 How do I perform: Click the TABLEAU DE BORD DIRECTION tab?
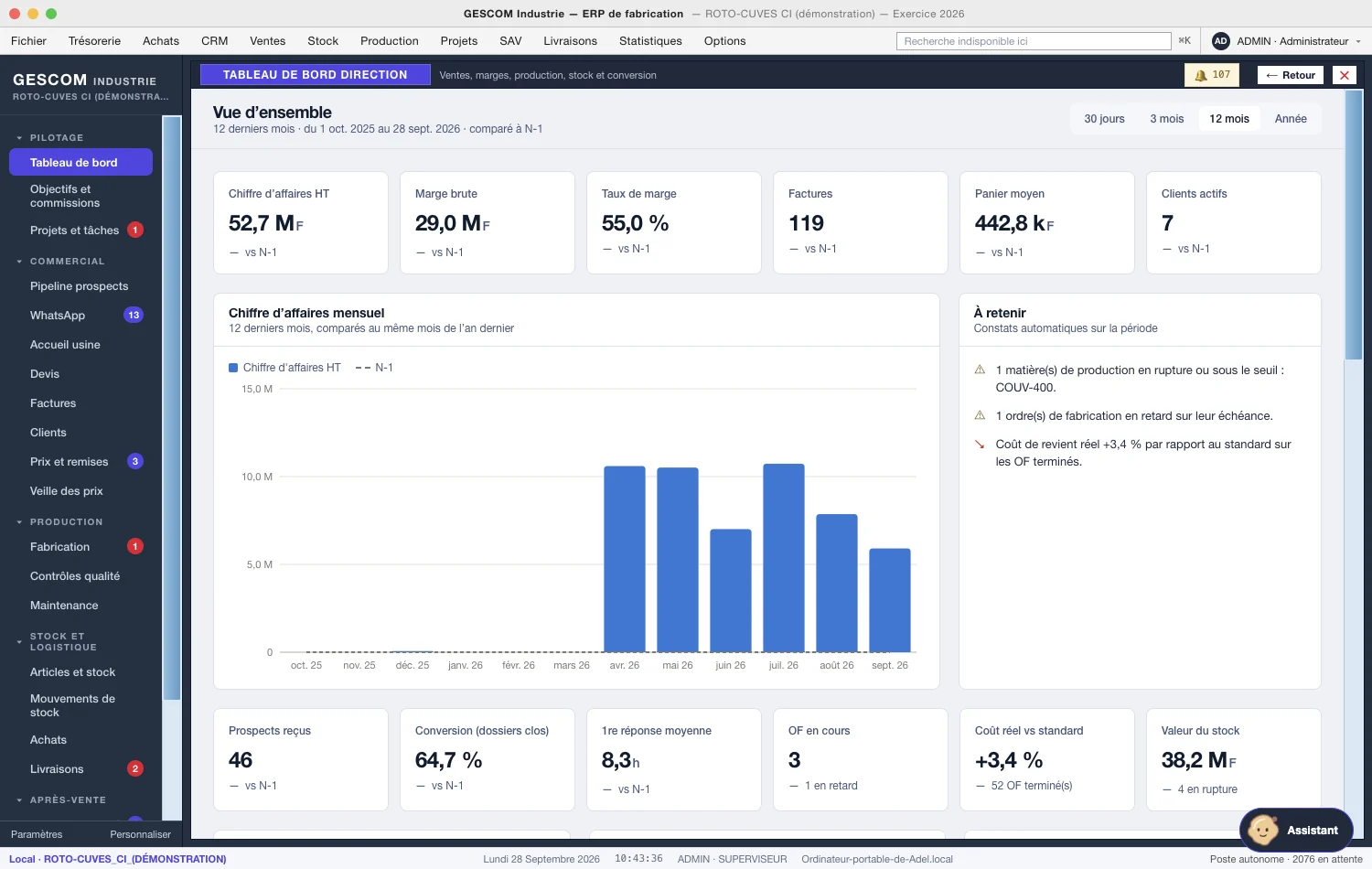click(315, 75)
